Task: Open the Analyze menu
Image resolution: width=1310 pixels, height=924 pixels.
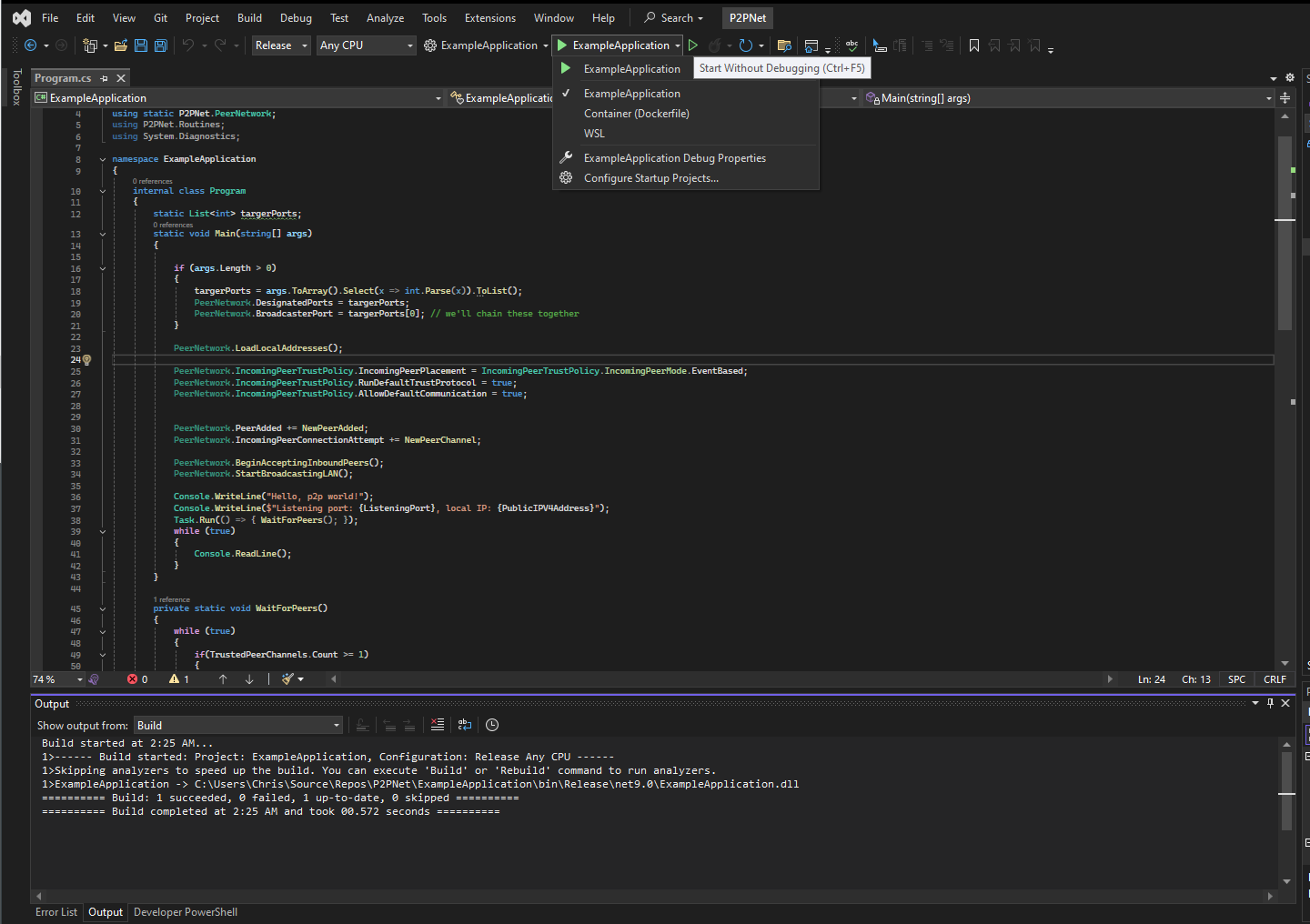Action: coord(385,18)
